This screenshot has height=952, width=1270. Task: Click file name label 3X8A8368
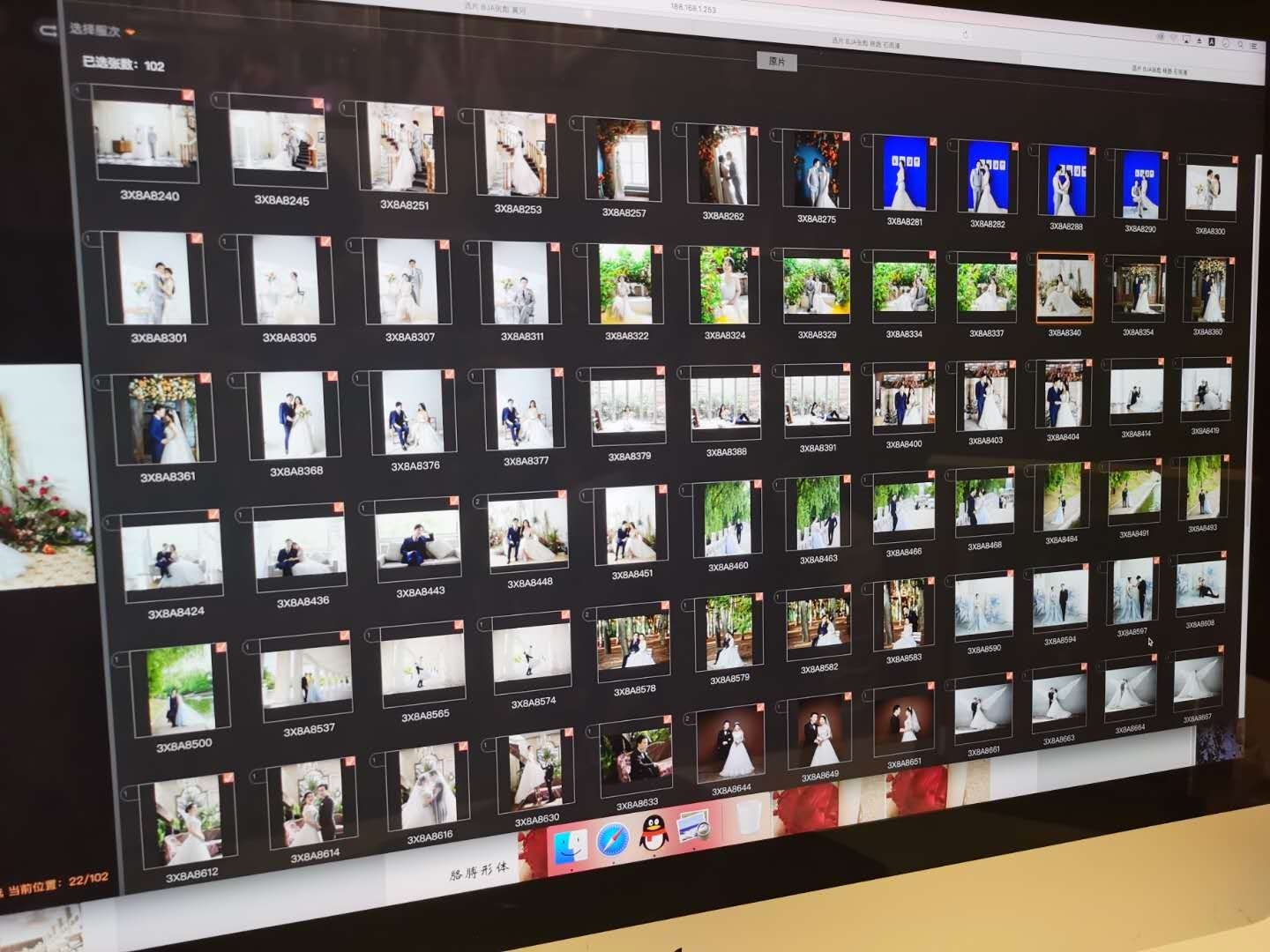coord(296,472)
